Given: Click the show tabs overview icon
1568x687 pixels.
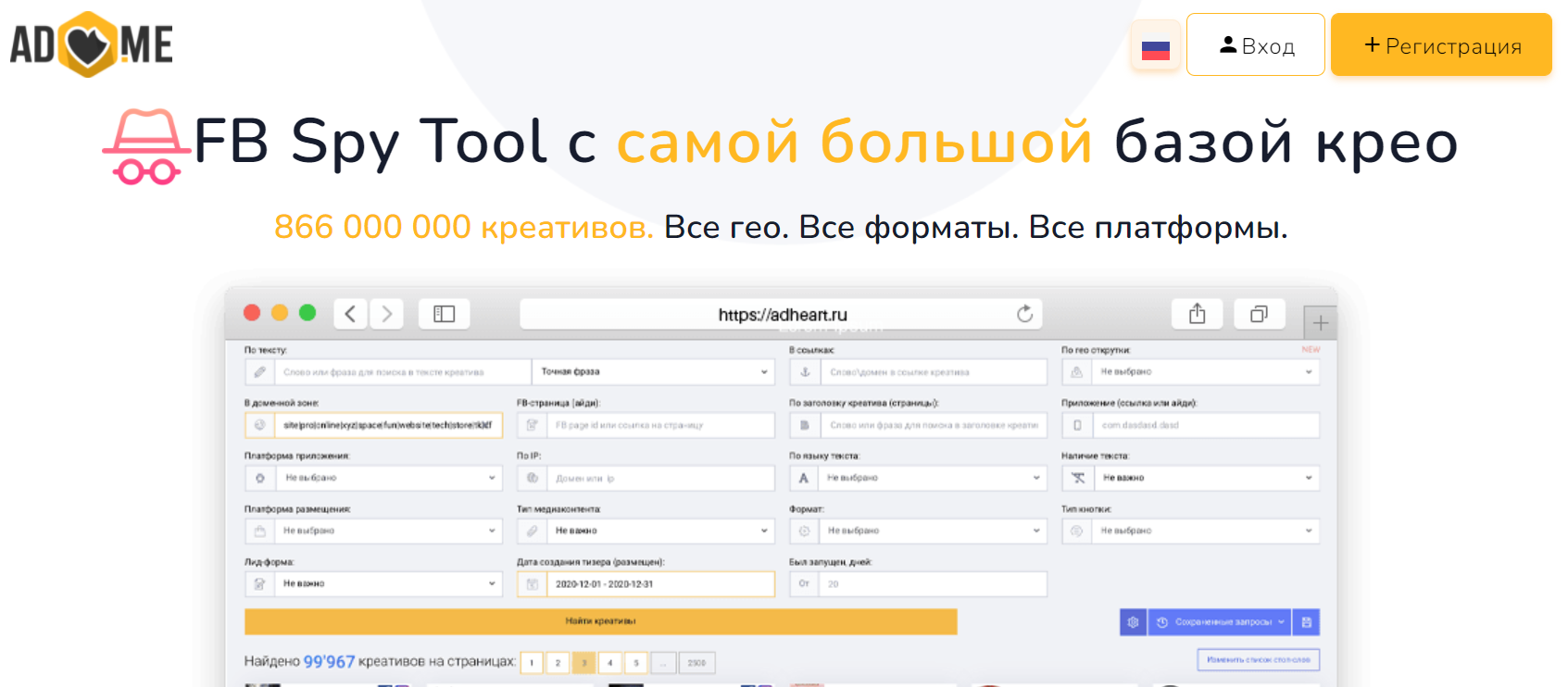Looking at the screenshot, I should (x=1259, y=314).
